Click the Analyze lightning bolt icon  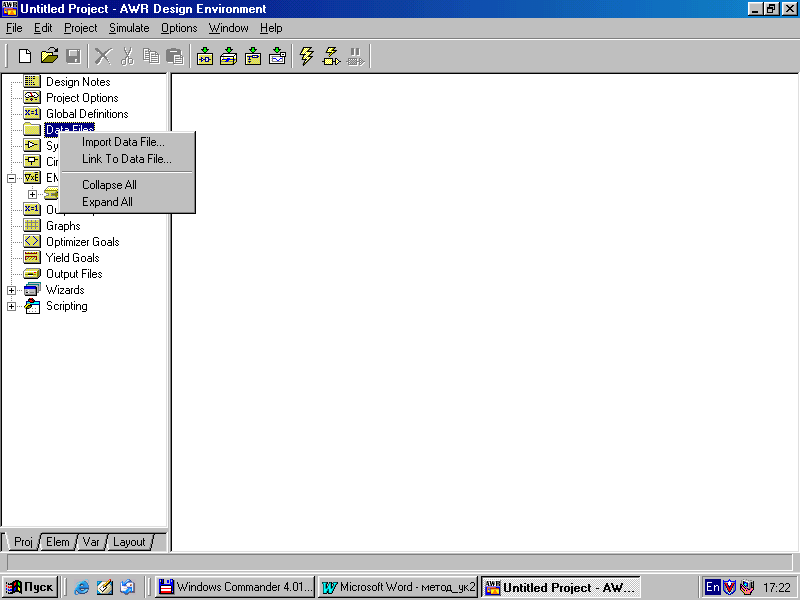(307, 56)
